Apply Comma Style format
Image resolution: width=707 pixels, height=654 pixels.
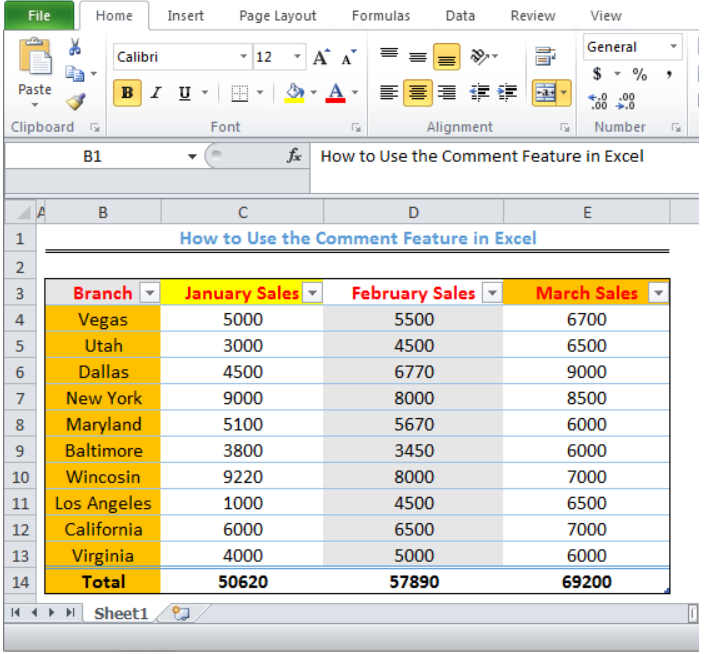pyautogui.click(x=669, y=74)
